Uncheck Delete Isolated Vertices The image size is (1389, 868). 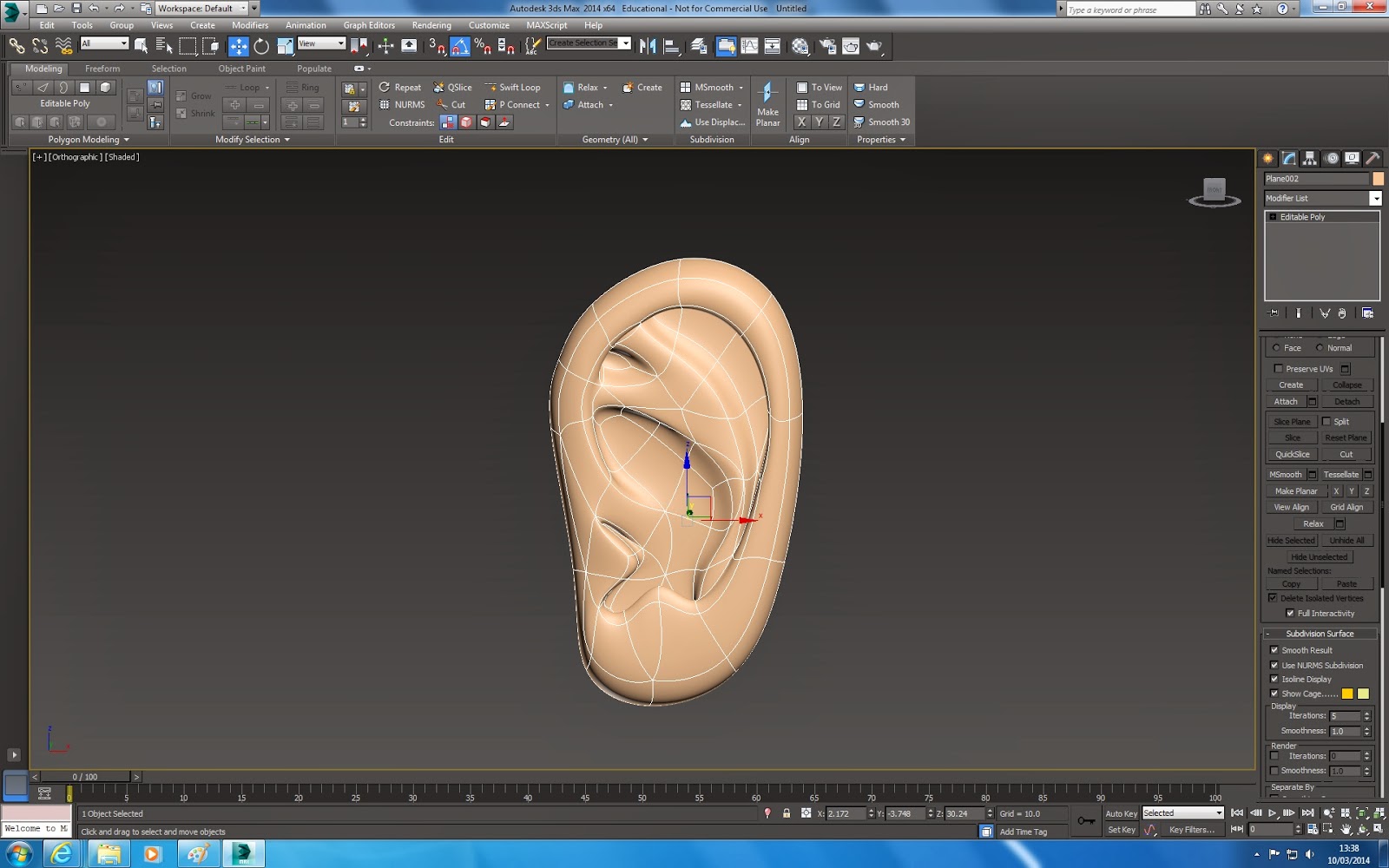click(1273, 598)
